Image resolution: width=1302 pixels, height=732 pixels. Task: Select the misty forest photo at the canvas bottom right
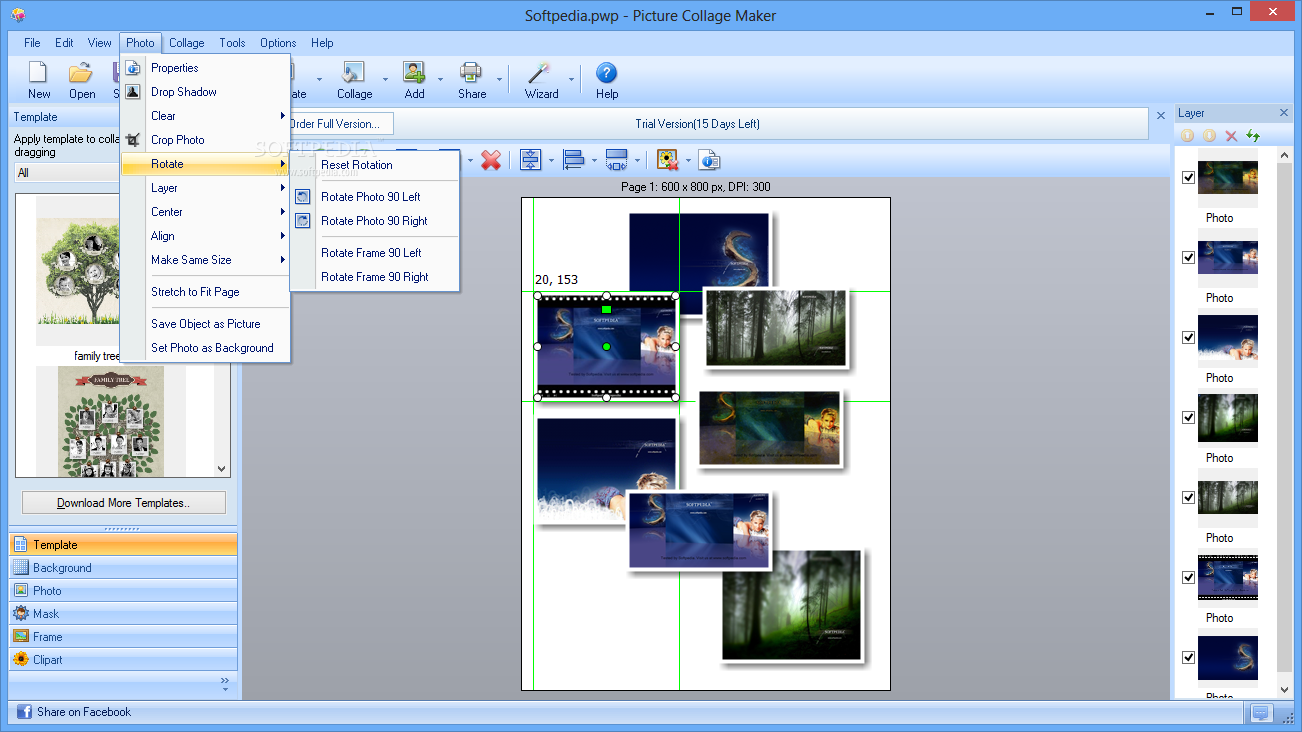791,604
